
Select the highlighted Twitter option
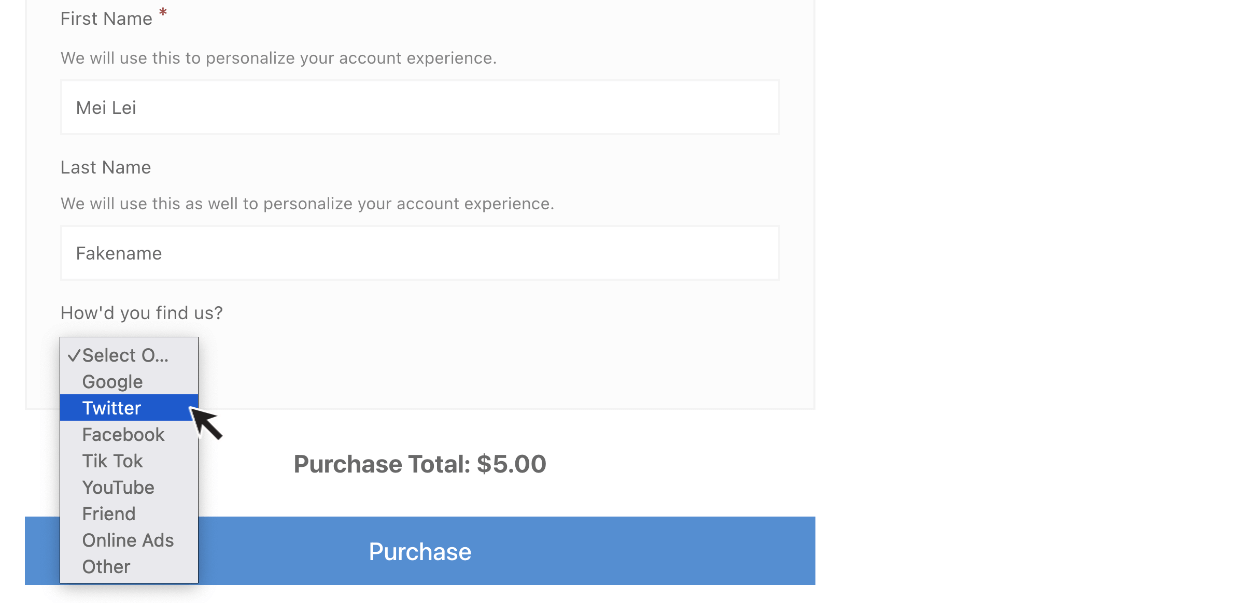click(129, 408)
